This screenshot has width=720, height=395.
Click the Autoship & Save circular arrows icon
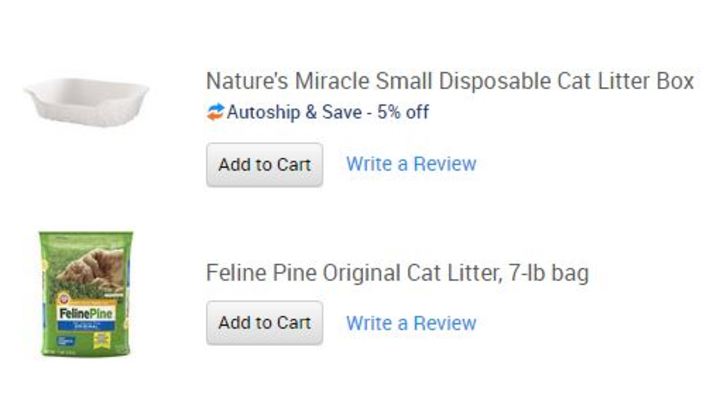pos(215,112)
